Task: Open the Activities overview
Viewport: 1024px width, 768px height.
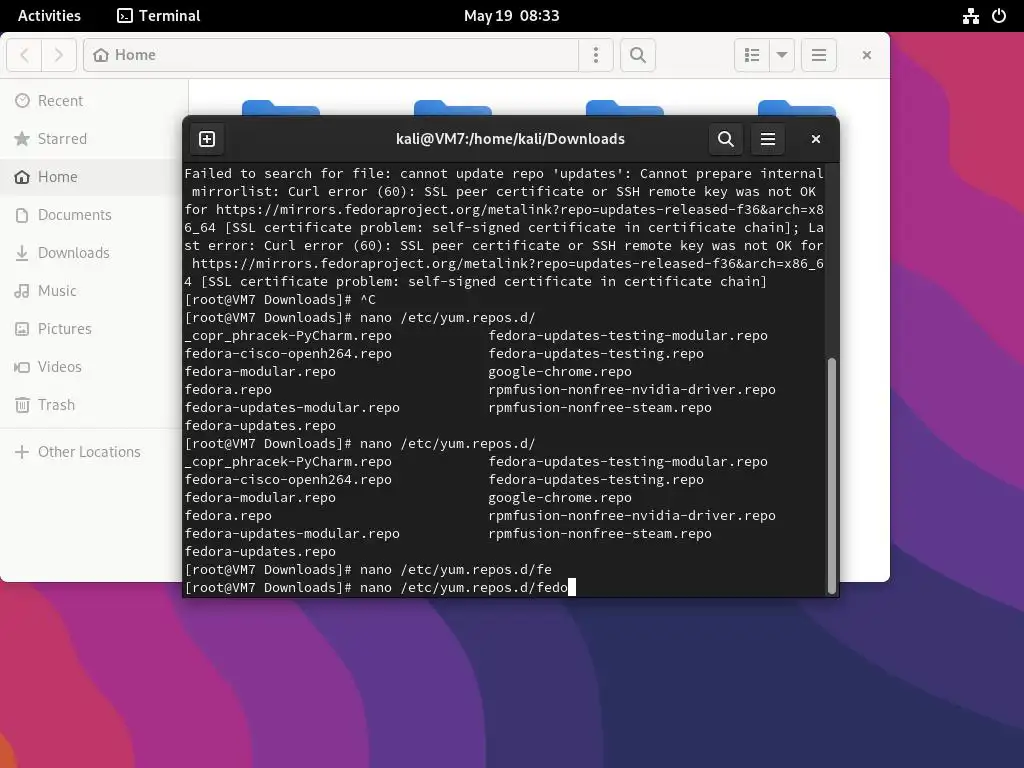Action: pos(49,16)
